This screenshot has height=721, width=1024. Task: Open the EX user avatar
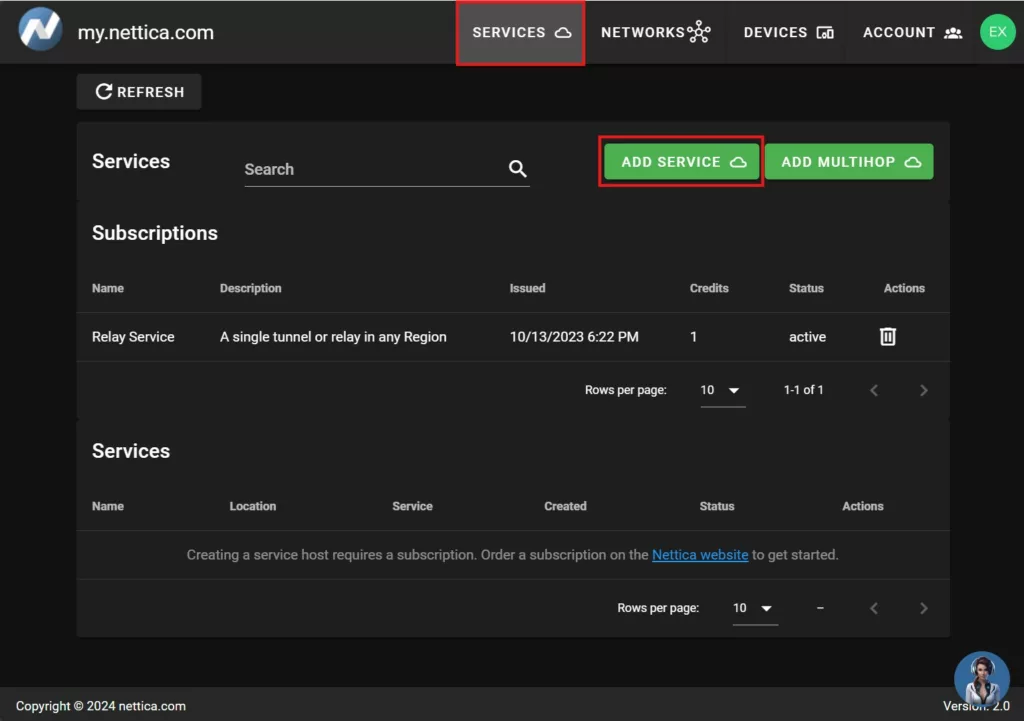pyautogui.click(x=997, y=32)
